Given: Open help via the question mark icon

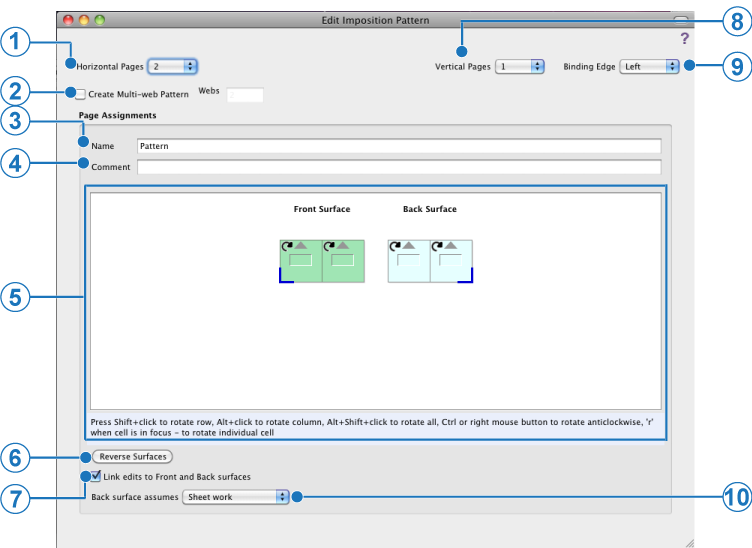Looking at the screenshot, I should click(684, 39).
